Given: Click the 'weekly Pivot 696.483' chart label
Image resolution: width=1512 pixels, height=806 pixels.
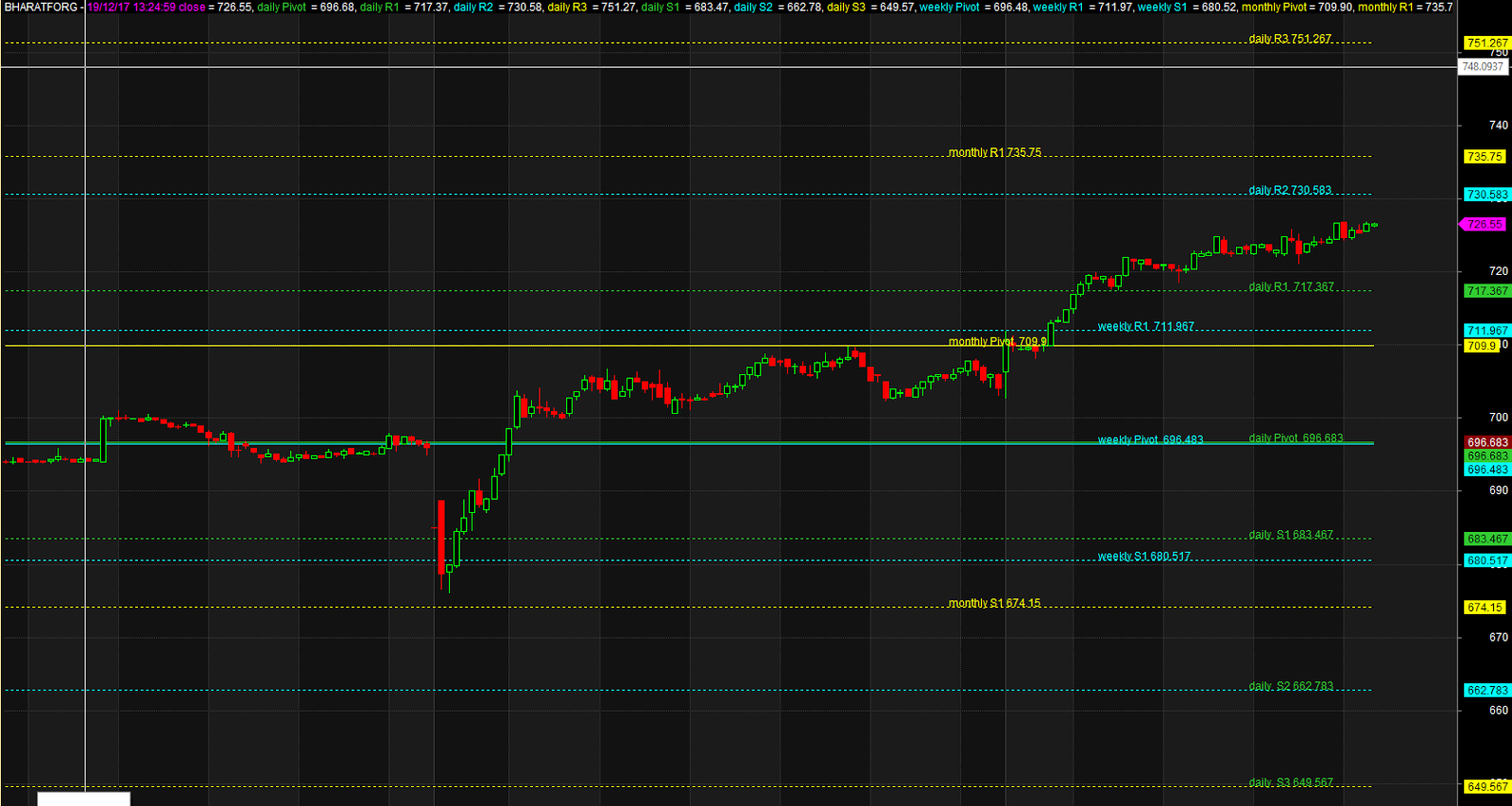Looking at the screenshot, I should point(1150,439).
